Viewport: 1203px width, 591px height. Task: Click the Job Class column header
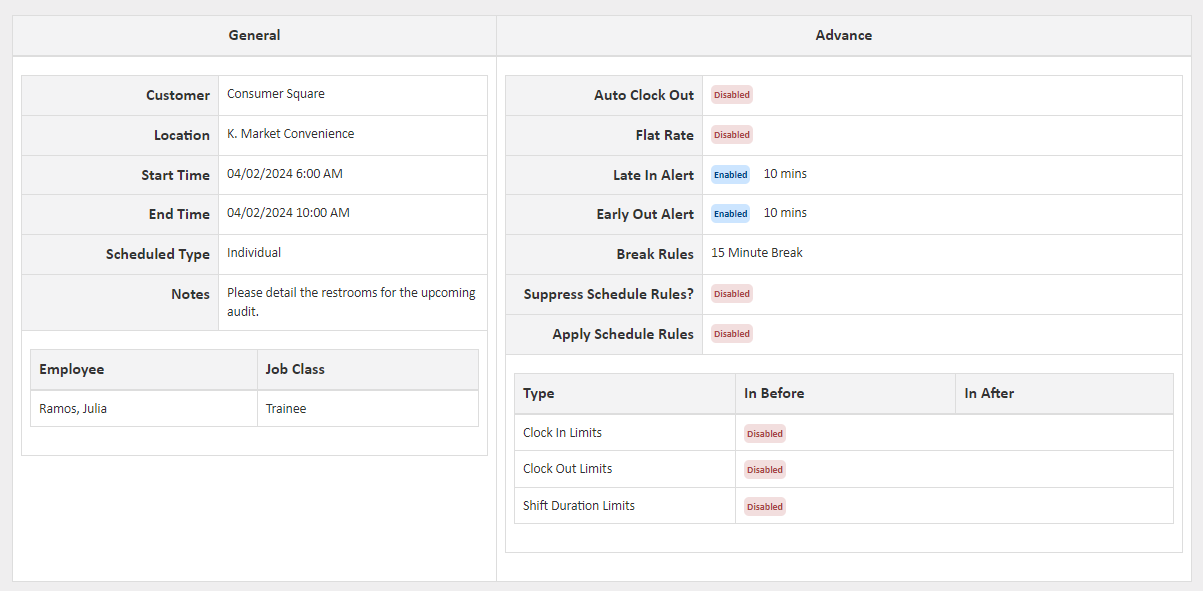(295, 369)
